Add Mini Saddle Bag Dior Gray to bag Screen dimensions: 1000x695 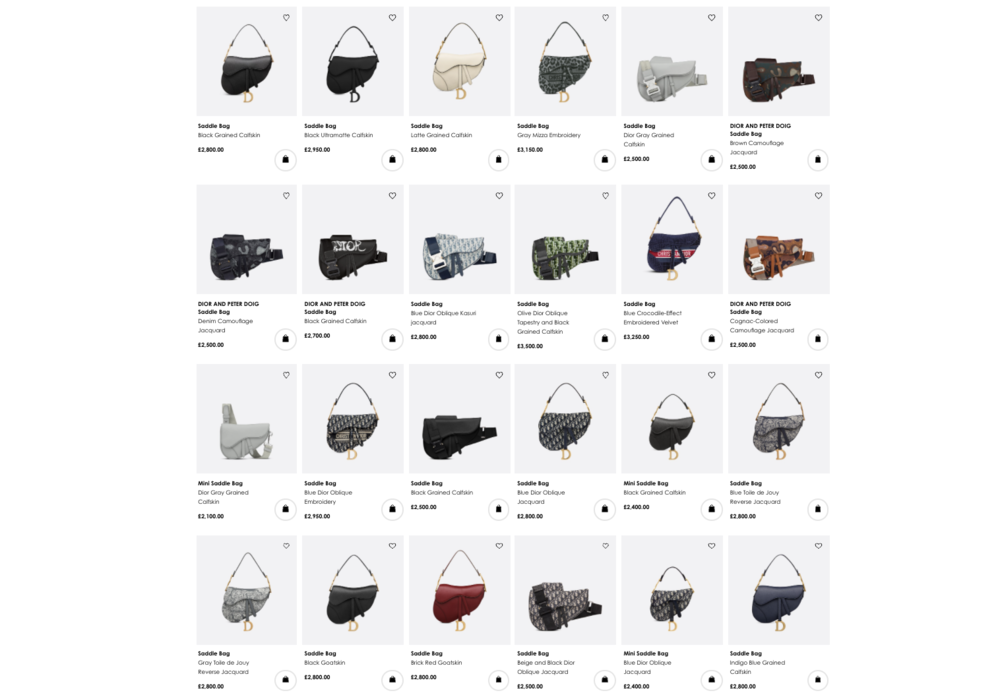(x=286, y=509)
